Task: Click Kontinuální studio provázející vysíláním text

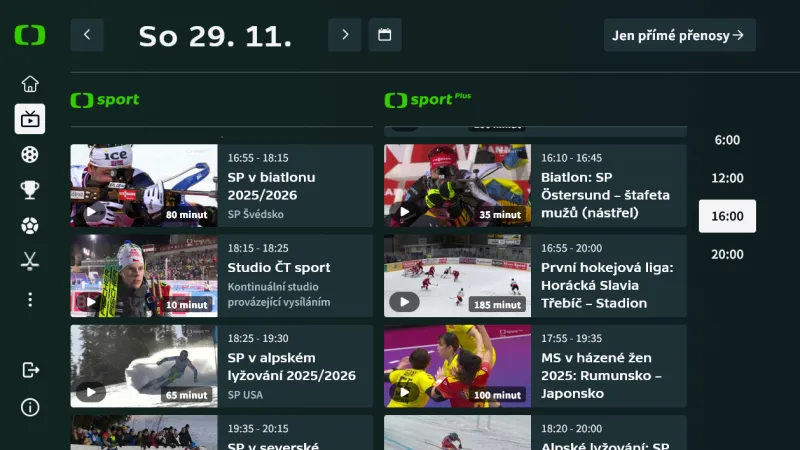Action: [x=279, y=294]
